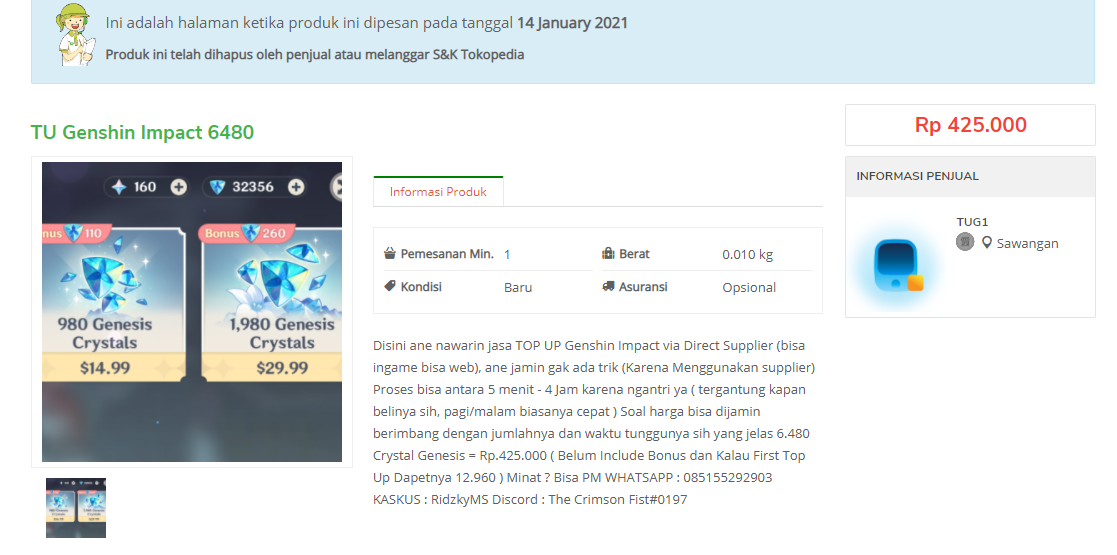Click the weight icon next to Berat
The image size is (1117, 555).
(x=608, y=254)
